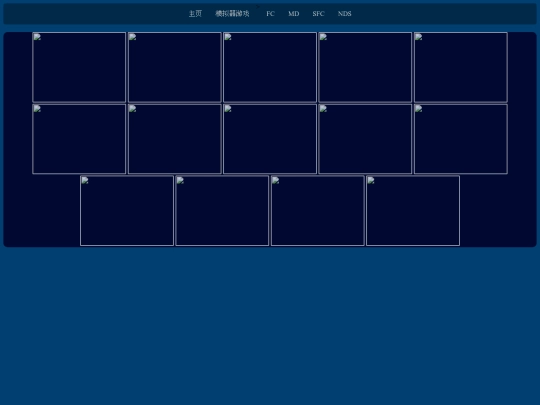Viewport: 540px width, 405px height.
Task: Select fourth thumbnail in middle row
Action: pyautogui.click(x=365, y=139)
